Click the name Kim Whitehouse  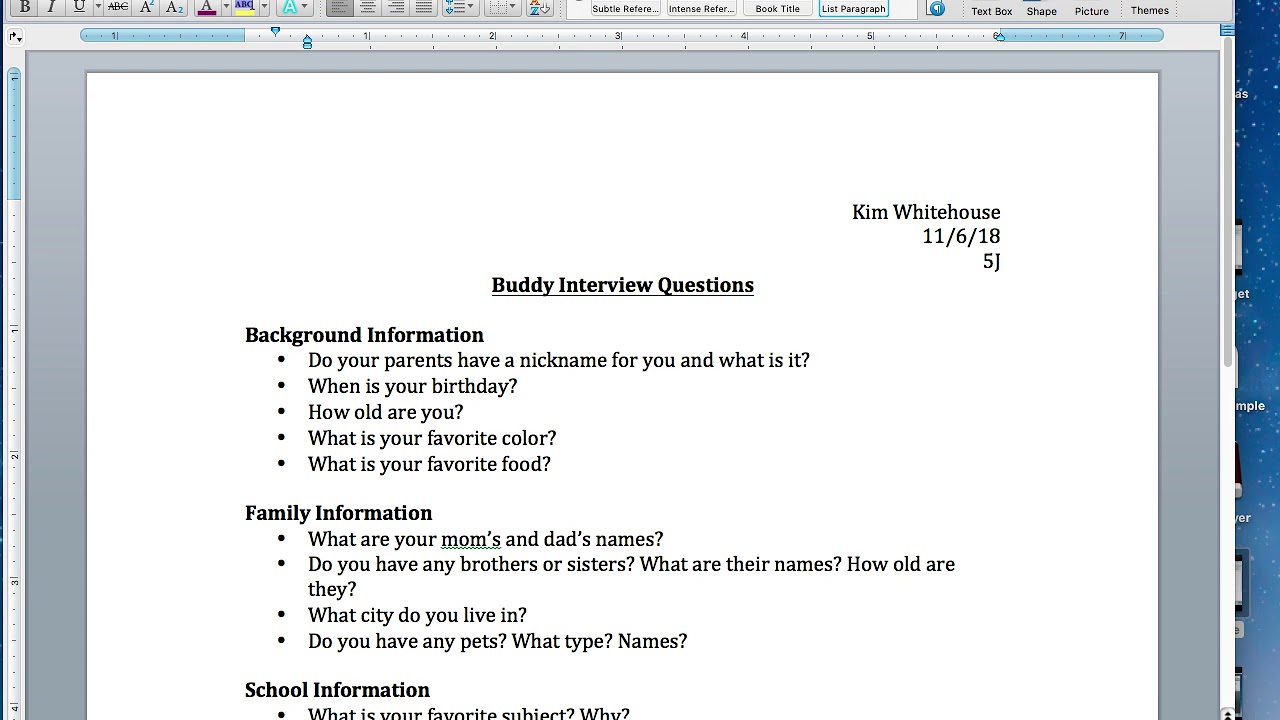click(926, 212)
